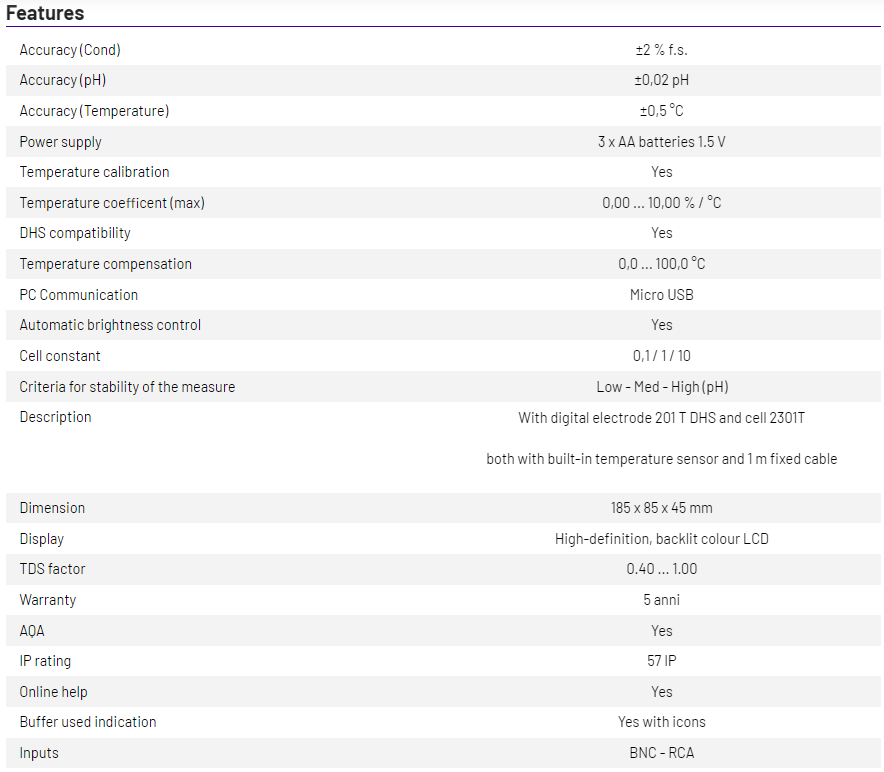Click the Accuracy (Cond) row label
The width and height of the screenshot is (884, 772).
coord(70,50)
